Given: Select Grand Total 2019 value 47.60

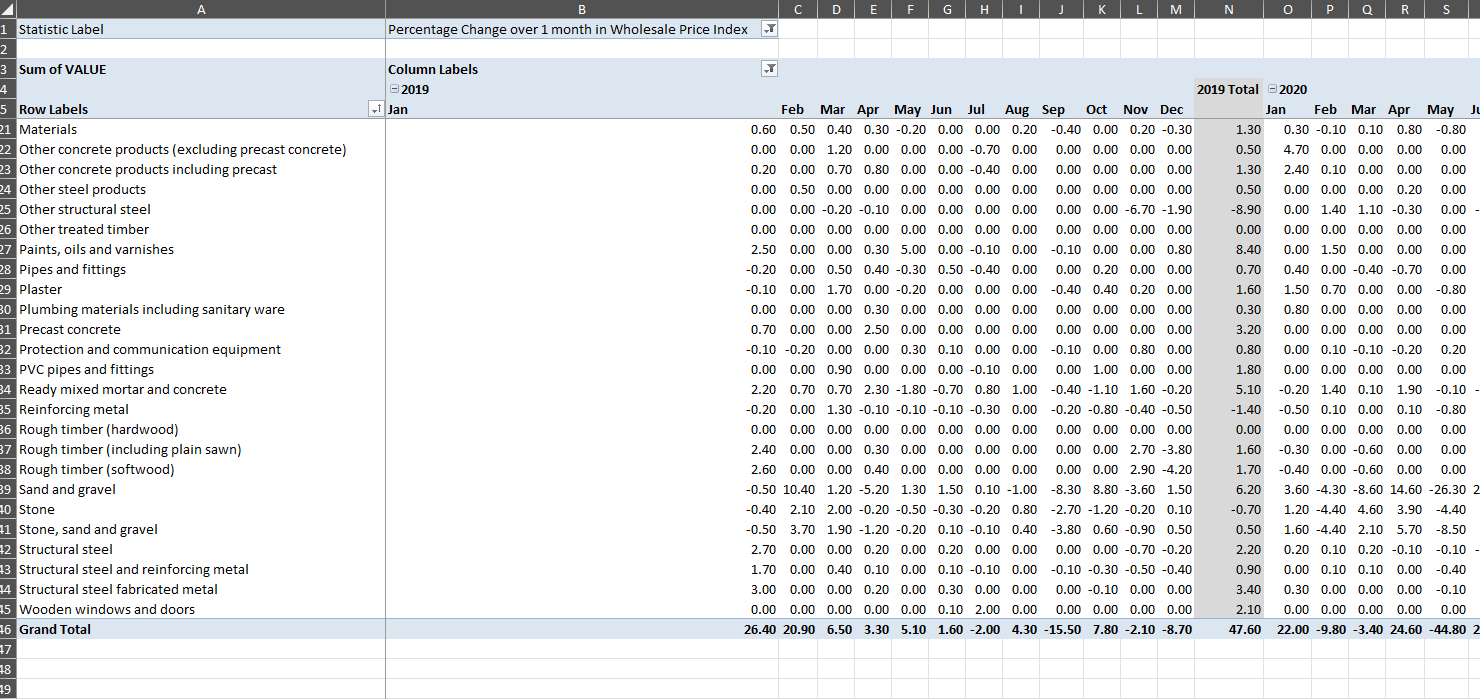Looking at the screenshot, I should point(1243,629).
